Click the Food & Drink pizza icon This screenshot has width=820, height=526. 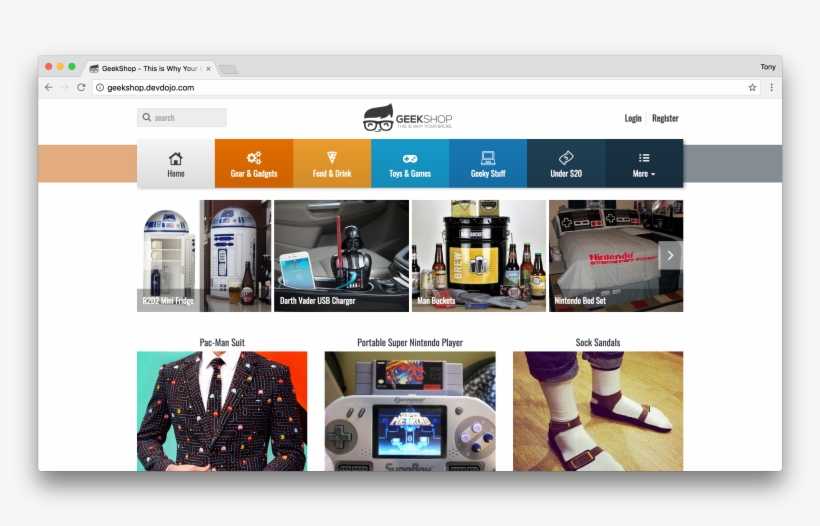pos(332,157)
